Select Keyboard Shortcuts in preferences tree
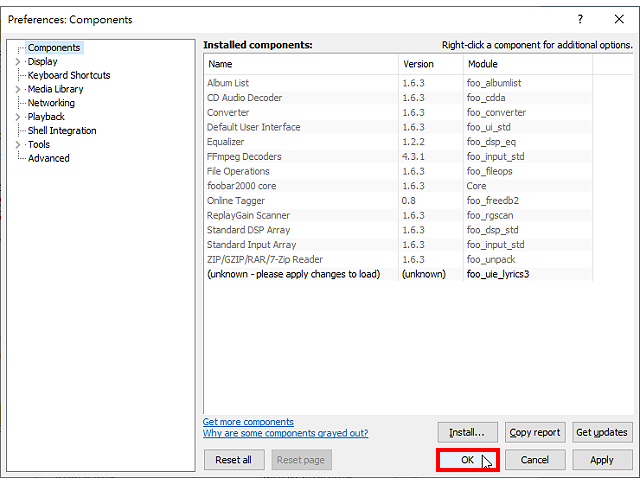The width and height of the screenshot is (644, 485). point(69,76)
